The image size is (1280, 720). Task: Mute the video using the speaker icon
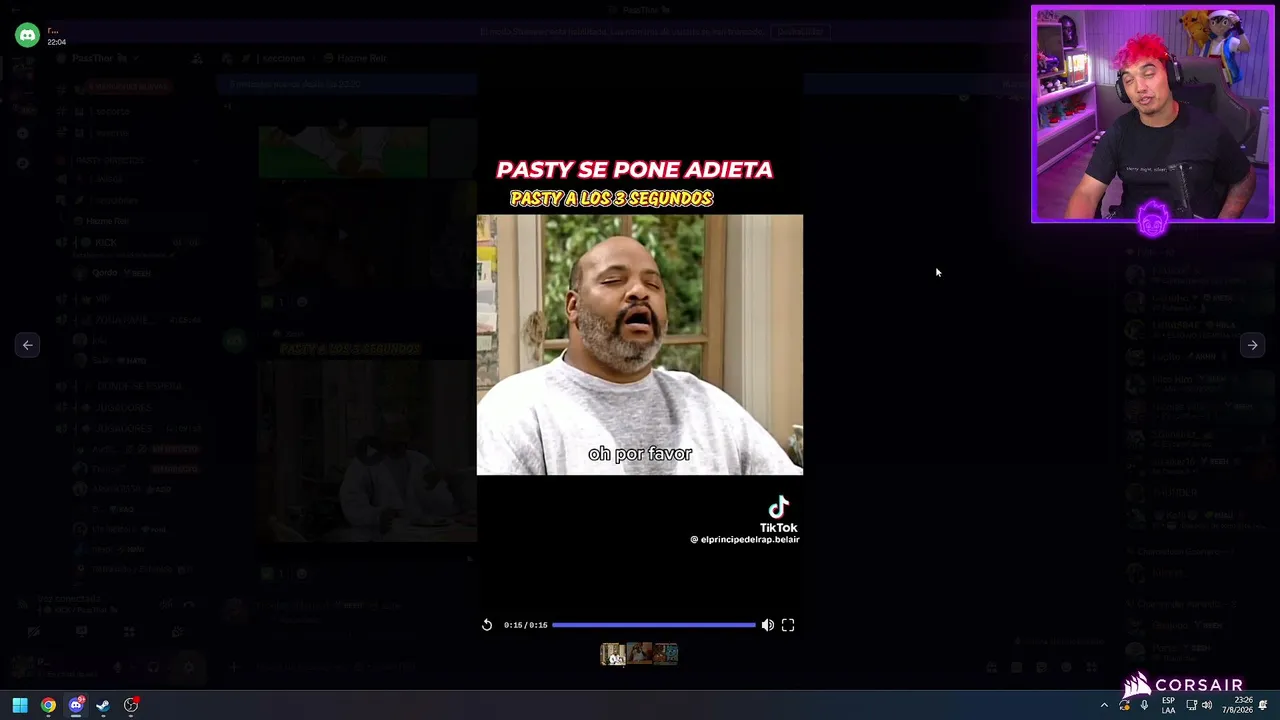coord(767,625)
